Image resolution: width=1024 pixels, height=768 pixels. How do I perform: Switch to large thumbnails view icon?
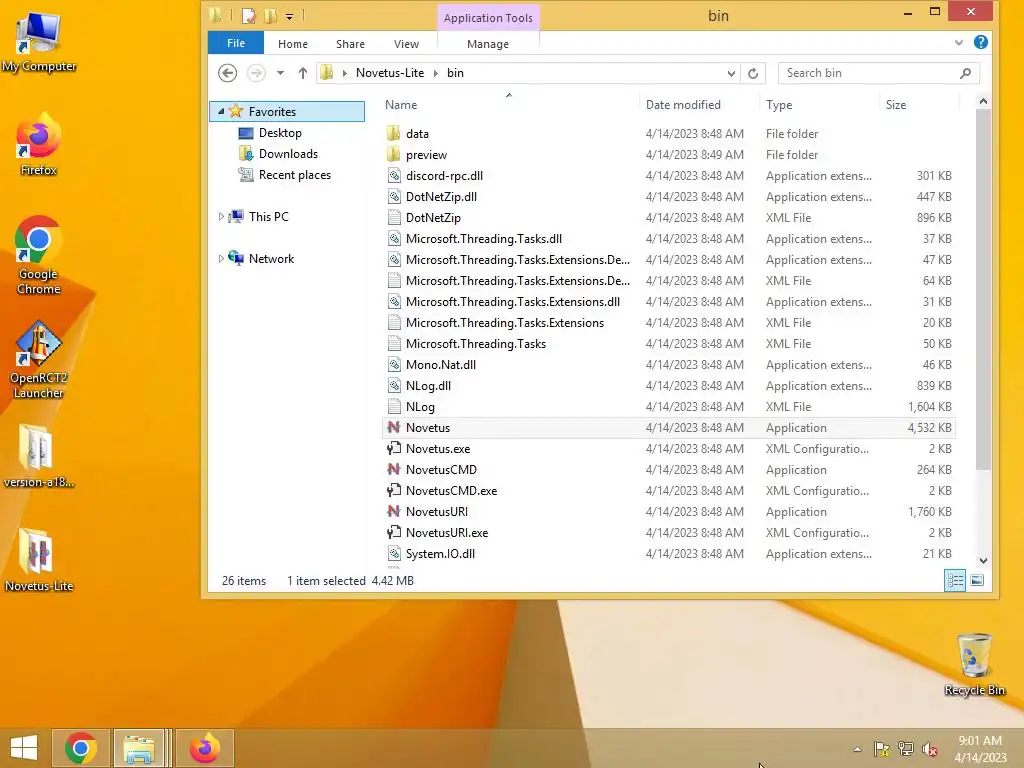(x=977, y=580)
